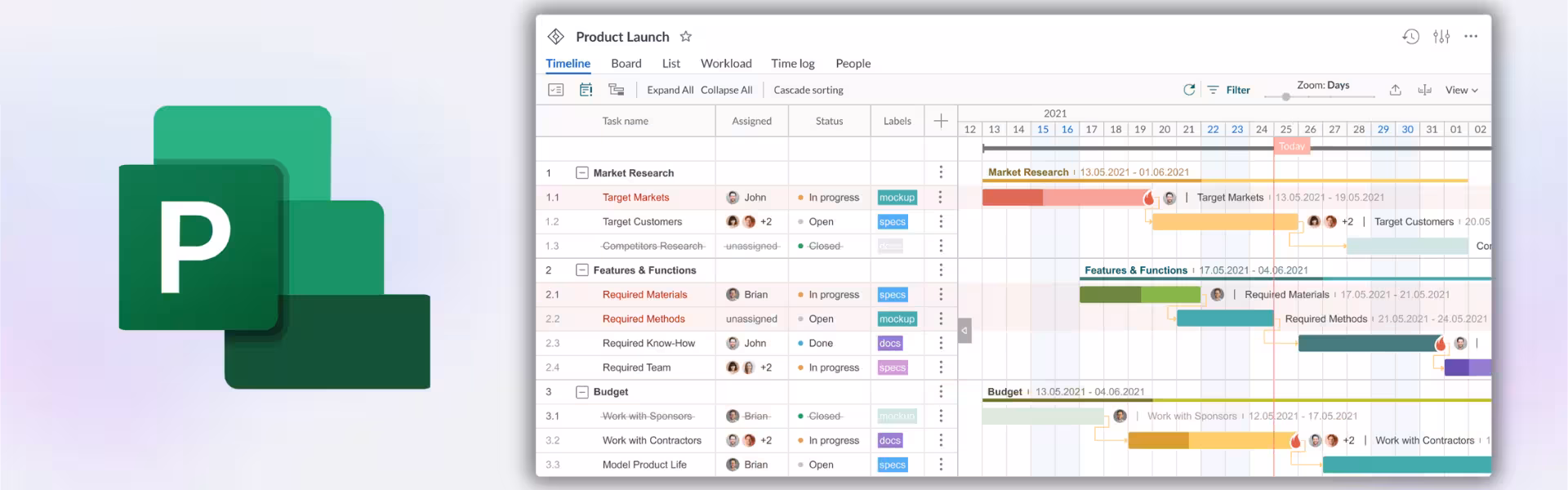Star the Product Launch project as favorite

686,37
